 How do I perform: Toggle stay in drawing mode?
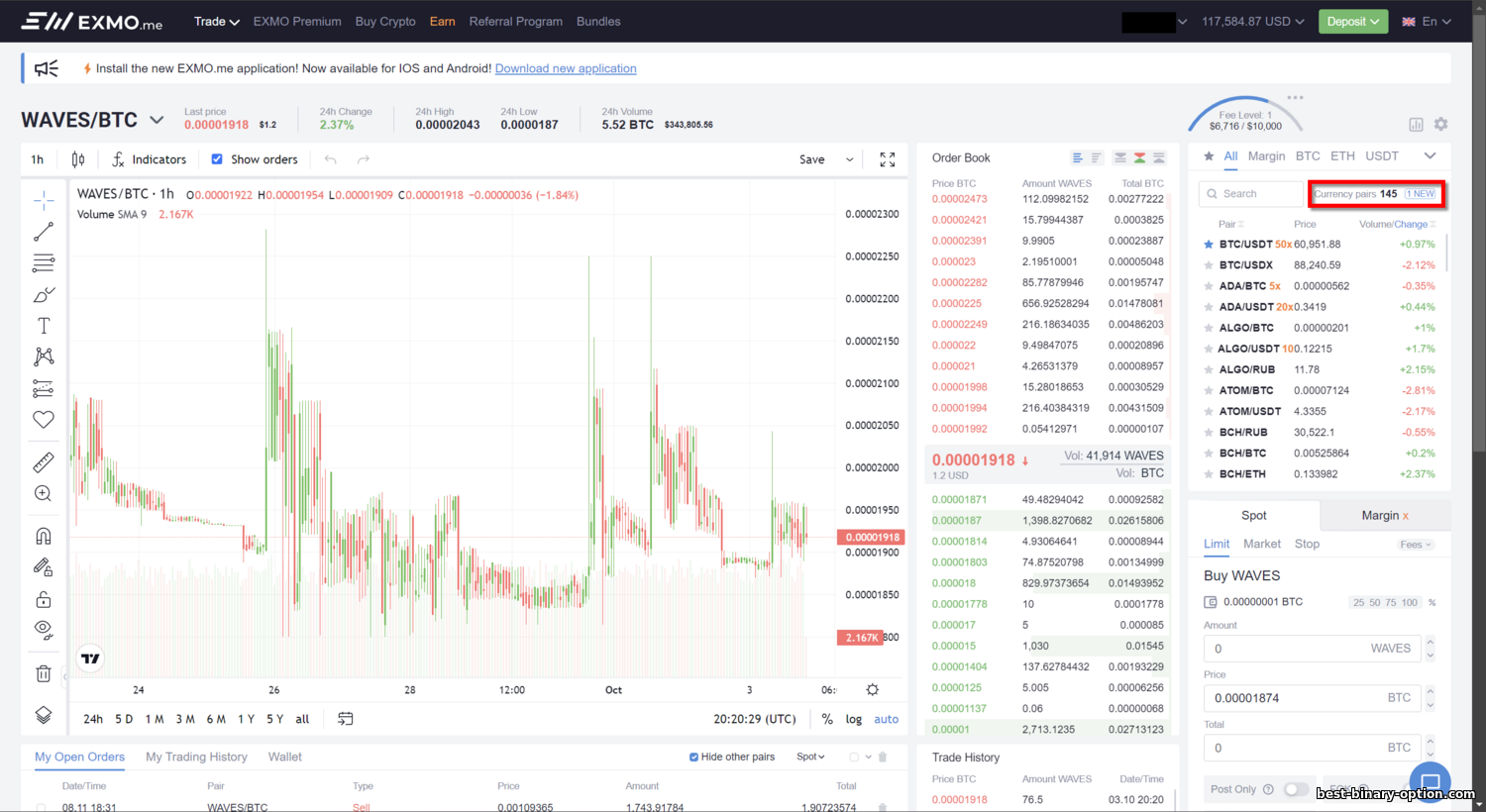pyautogui.click(x=44, y=567)
